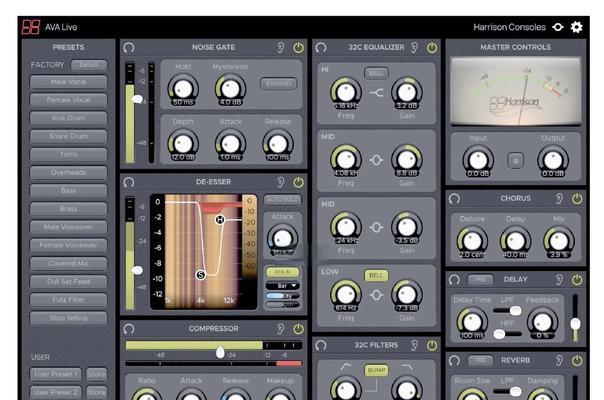
Task: Click the De-Esser ear listen icon
Action: [281, 182]
